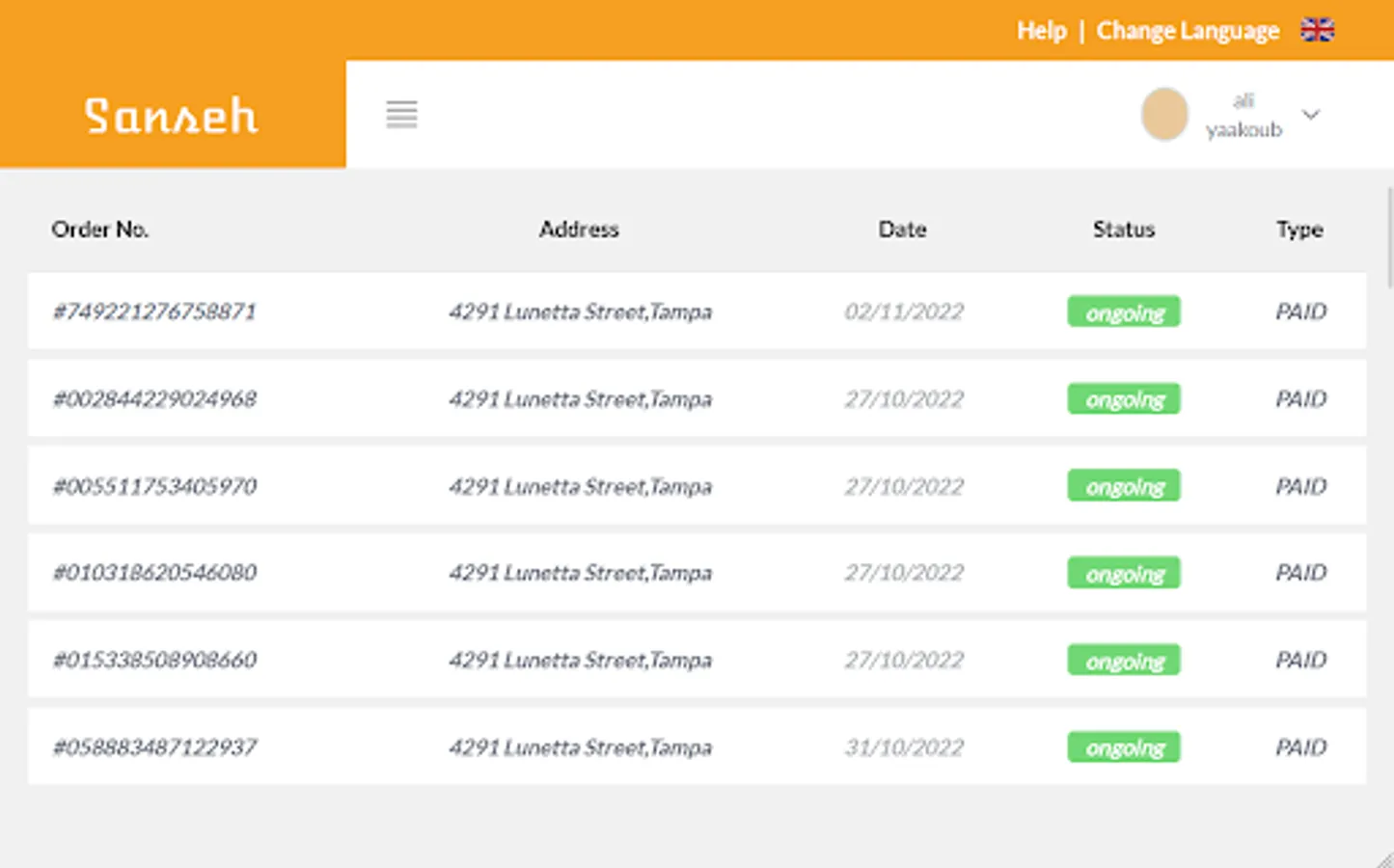
Task: Click the ali yaakoub username
Action: (x=1244, y=115)
